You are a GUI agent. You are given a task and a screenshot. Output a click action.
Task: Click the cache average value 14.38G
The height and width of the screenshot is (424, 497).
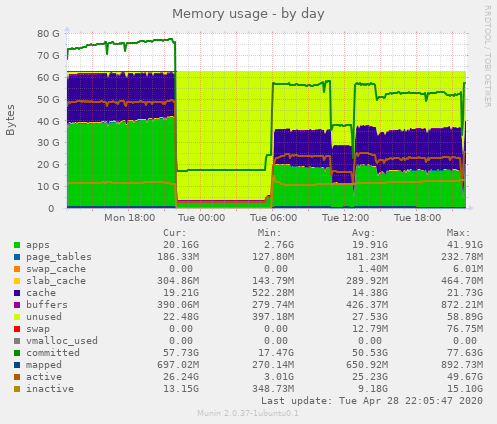[x=370, y=293]
